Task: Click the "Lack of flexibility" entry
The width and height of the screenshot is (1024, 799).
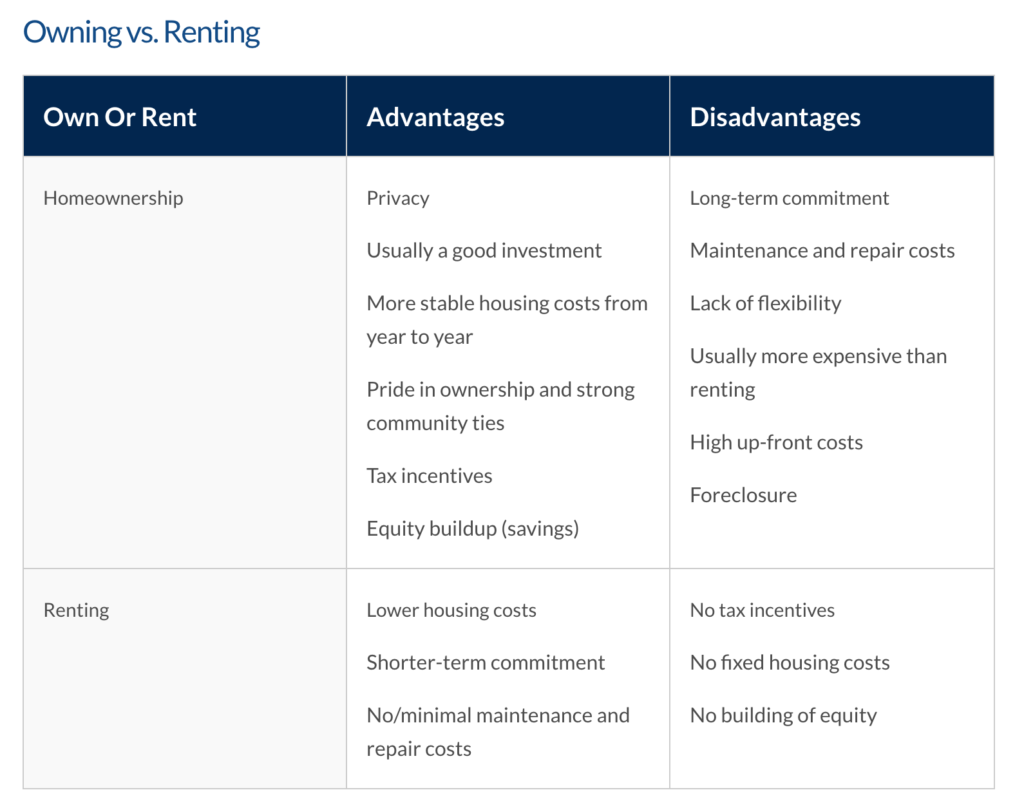Action: pyautogui.click(x=765, y=303)
